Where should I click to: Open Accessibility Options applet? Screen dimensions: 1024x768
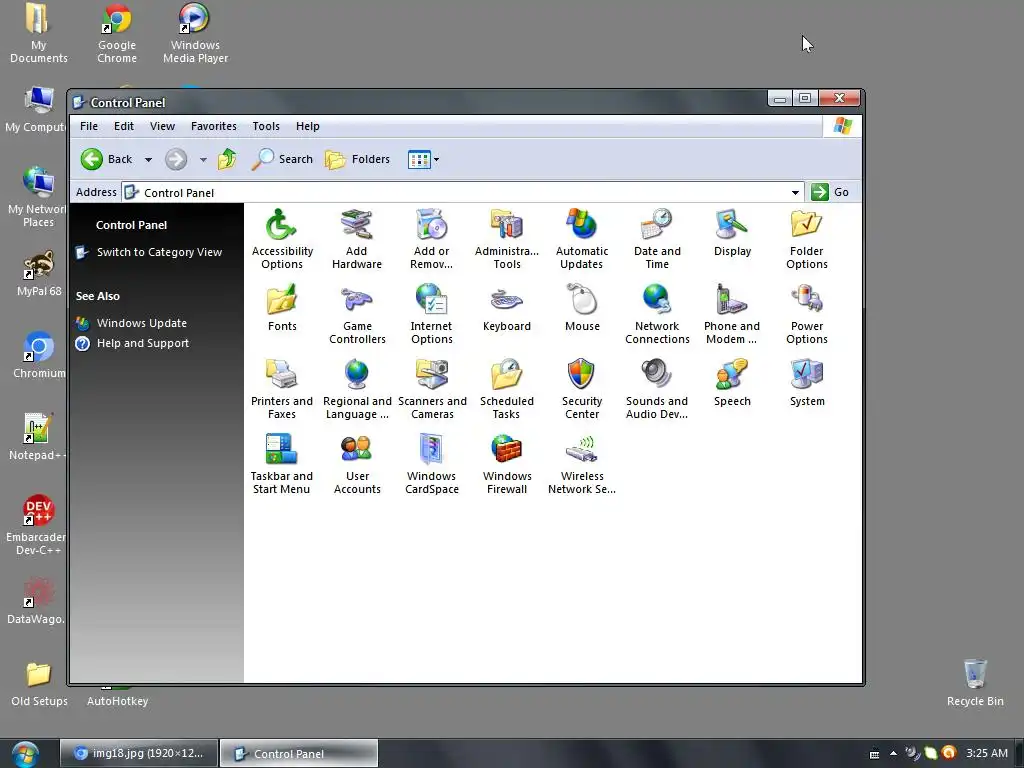(x=281, y=238)
